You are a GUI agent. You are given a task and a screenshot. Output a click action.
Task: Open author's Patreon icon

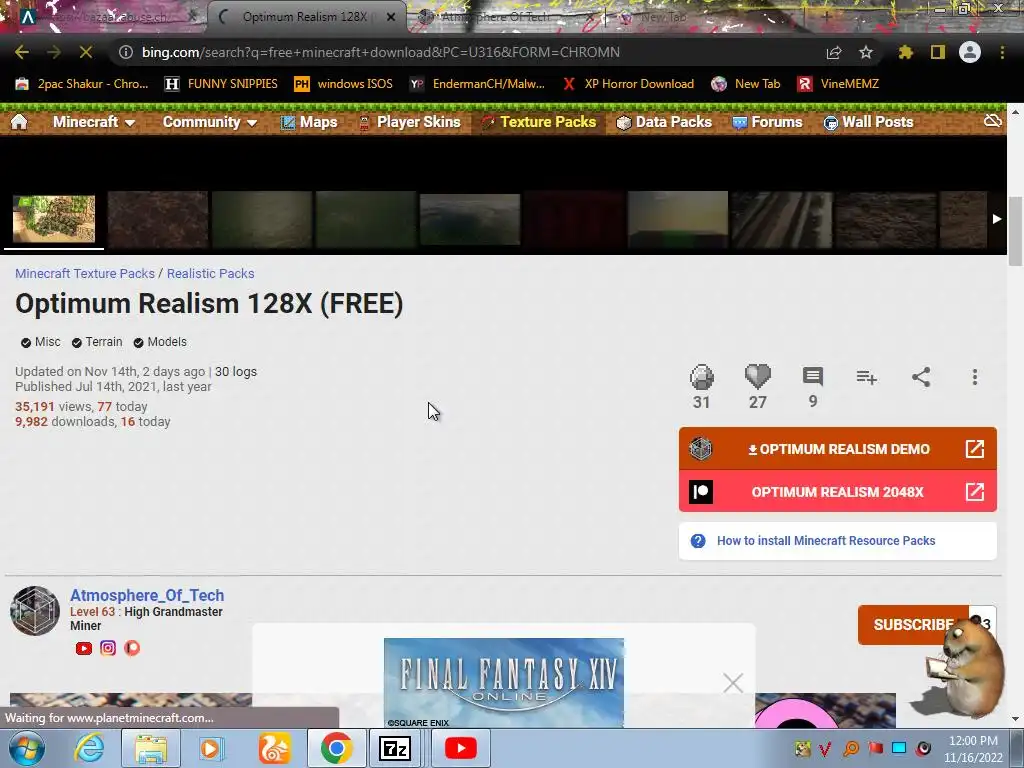tap(132, 648)
